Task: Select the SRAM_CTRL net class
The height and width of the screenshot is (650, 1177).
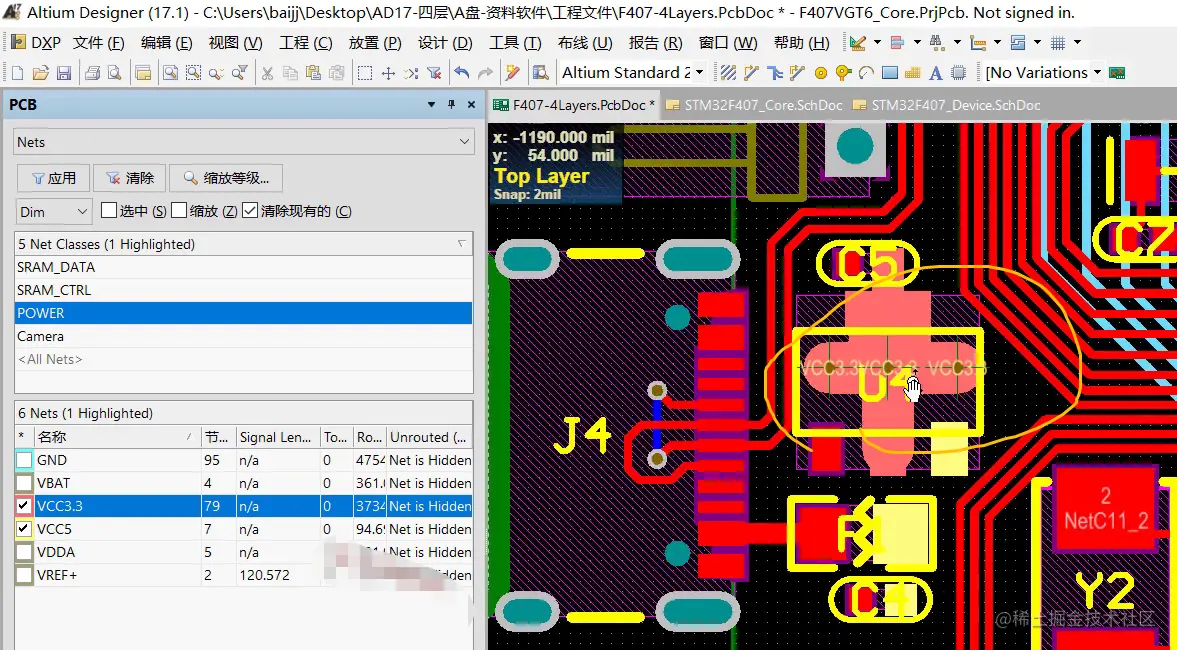Action: click(244, 290)
